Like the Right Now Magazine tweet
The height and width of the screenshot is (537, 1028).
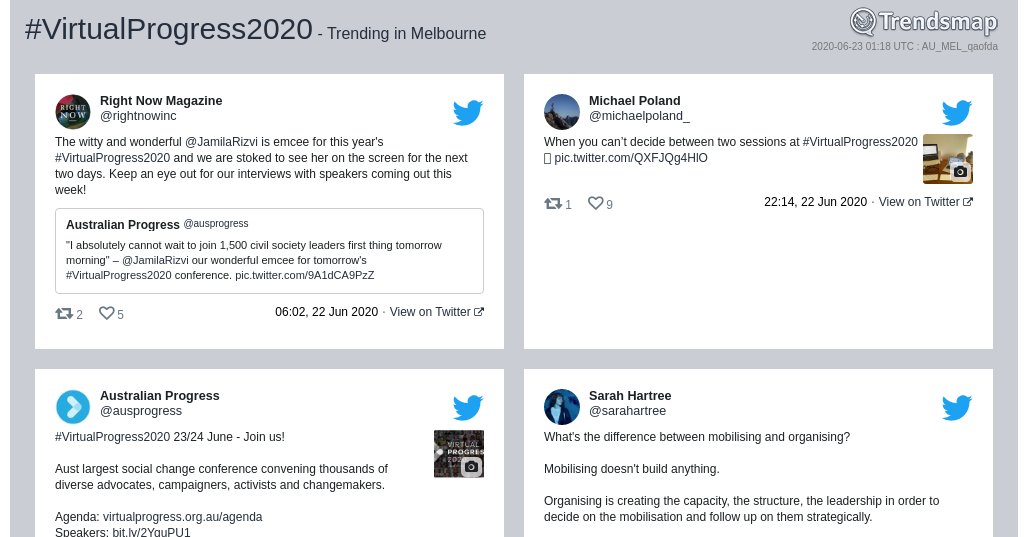point(106,313)
